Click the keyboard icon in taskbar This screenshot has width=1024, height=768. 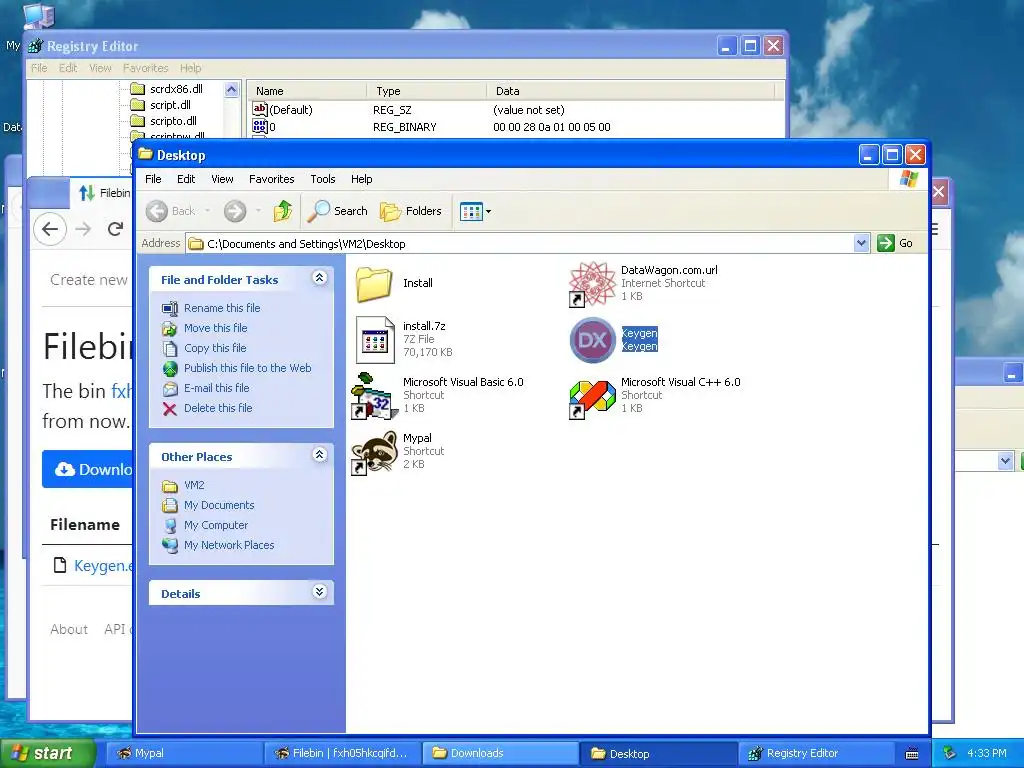click(912, 754)
